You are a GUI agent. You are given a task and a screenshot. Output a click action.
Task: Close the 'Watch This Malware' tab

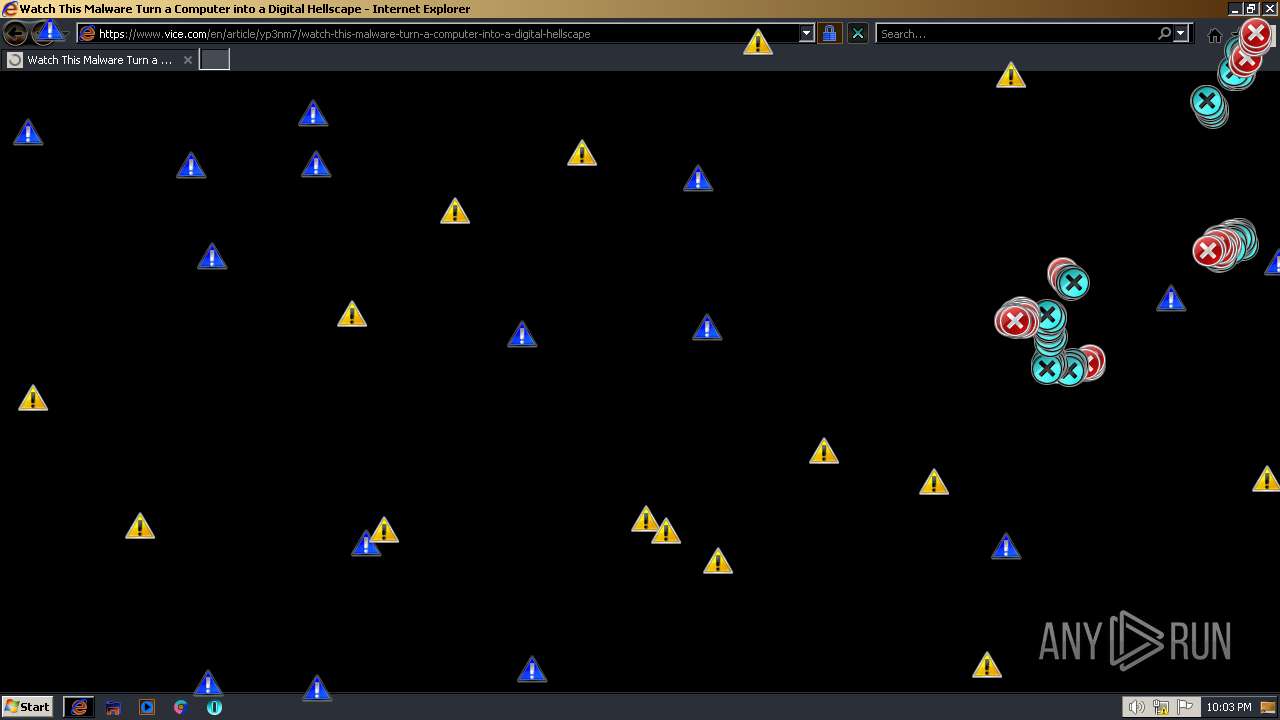(187, 60)
